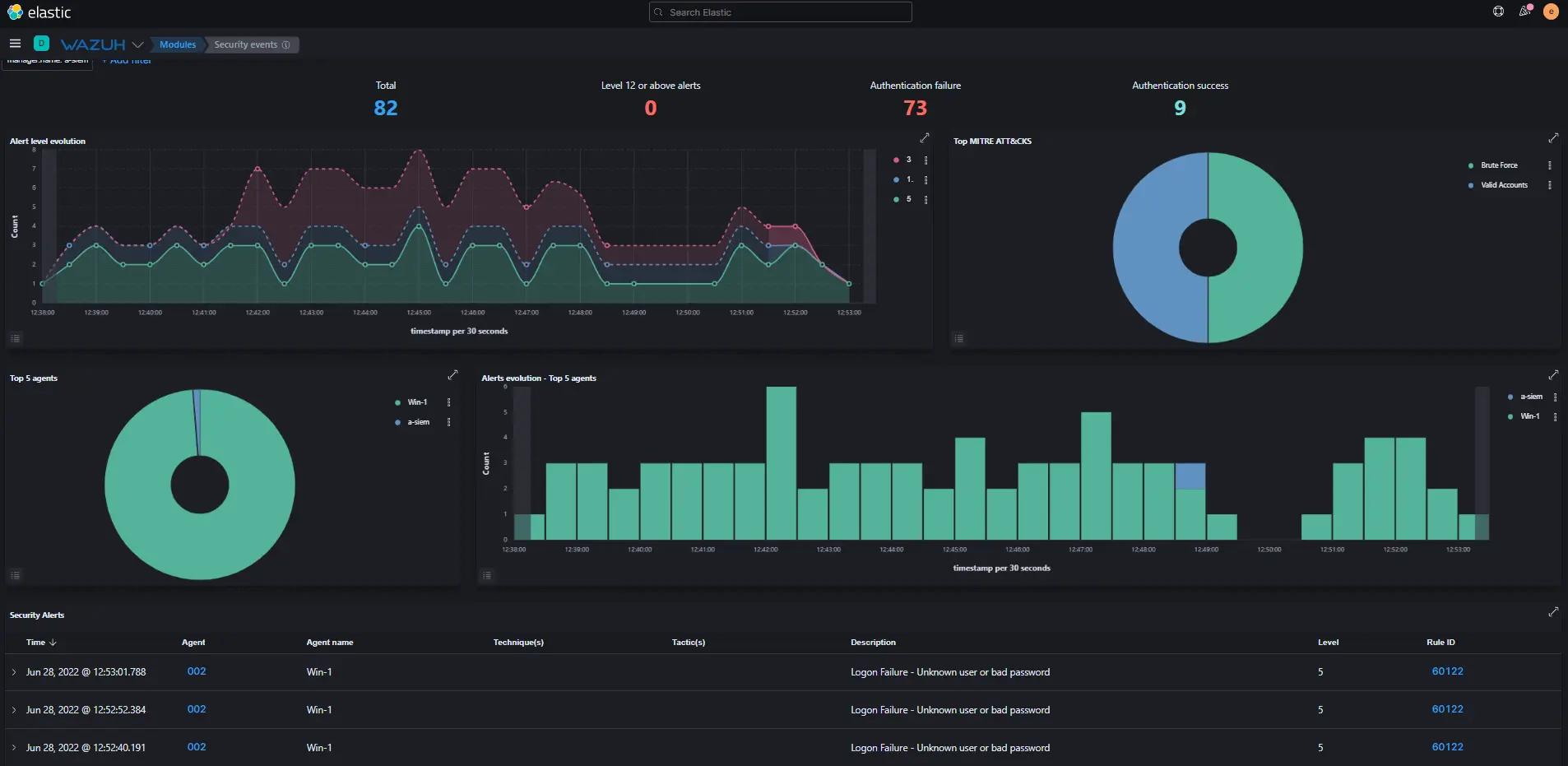Click the Search Elastic input field
This screenshot has height=766, width=1568.
pyautogui.click(x=780, y=12)
